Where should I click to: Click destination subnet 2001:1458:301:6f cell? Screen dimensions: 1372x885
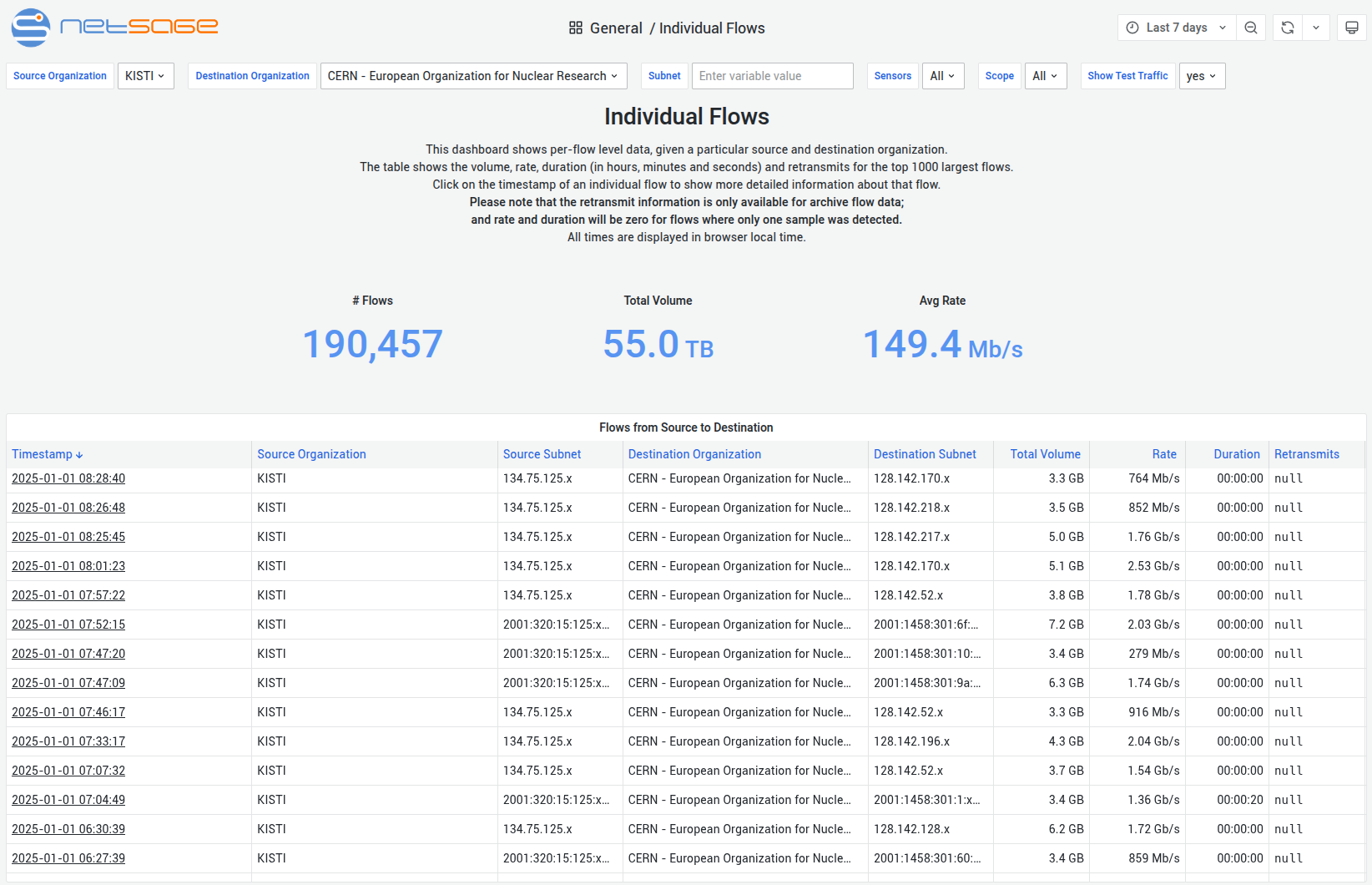[931, 625]
